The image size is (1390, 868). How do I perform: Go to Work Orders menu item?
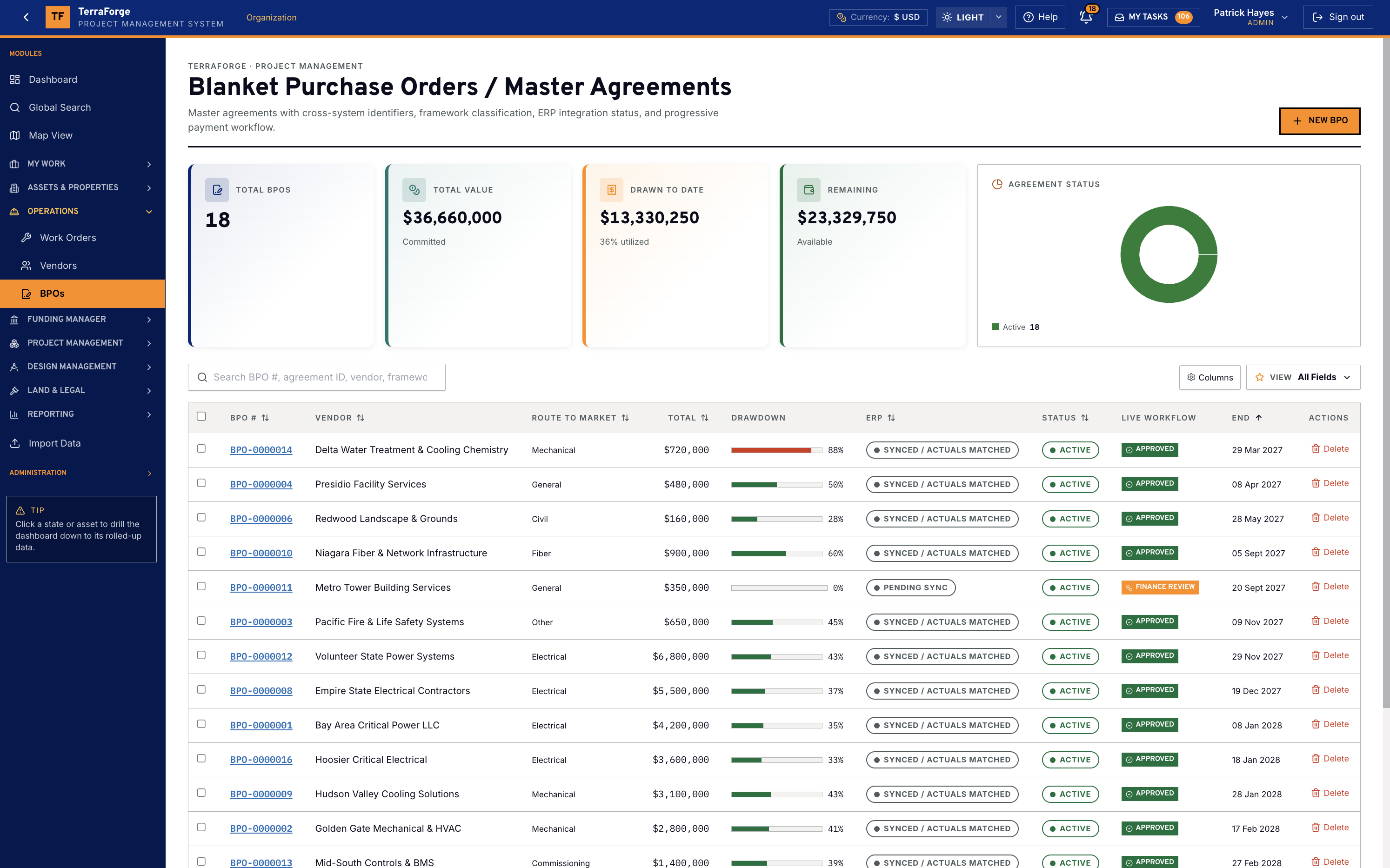[83, 238]
